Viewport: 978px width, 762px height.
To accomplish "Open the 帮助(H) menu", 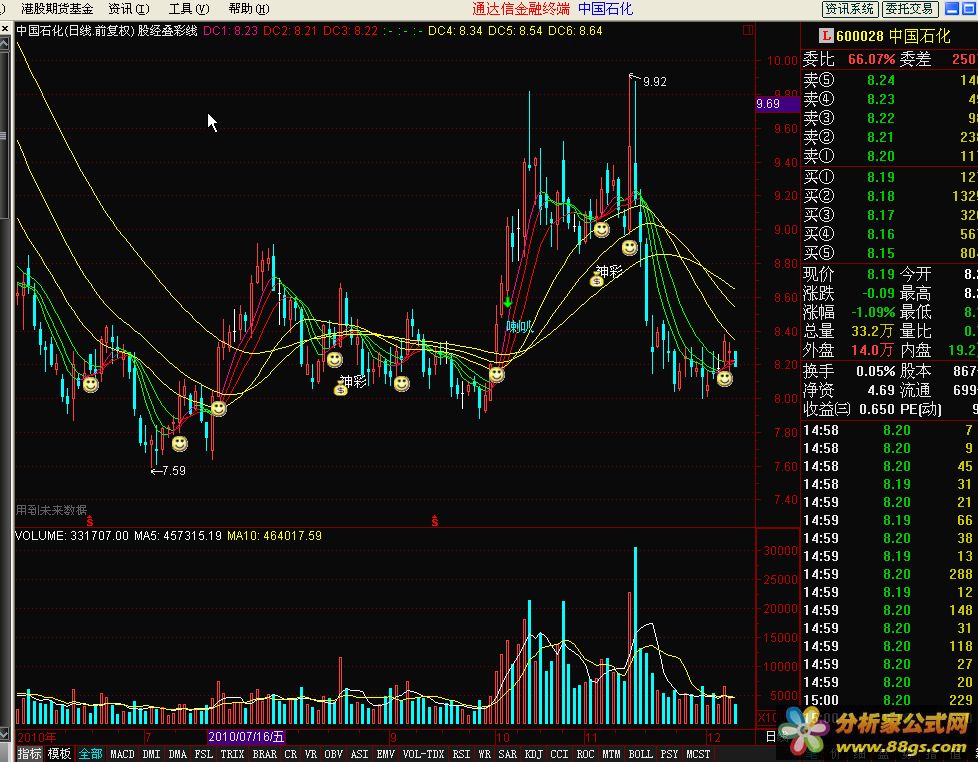I will coord(249,9).
